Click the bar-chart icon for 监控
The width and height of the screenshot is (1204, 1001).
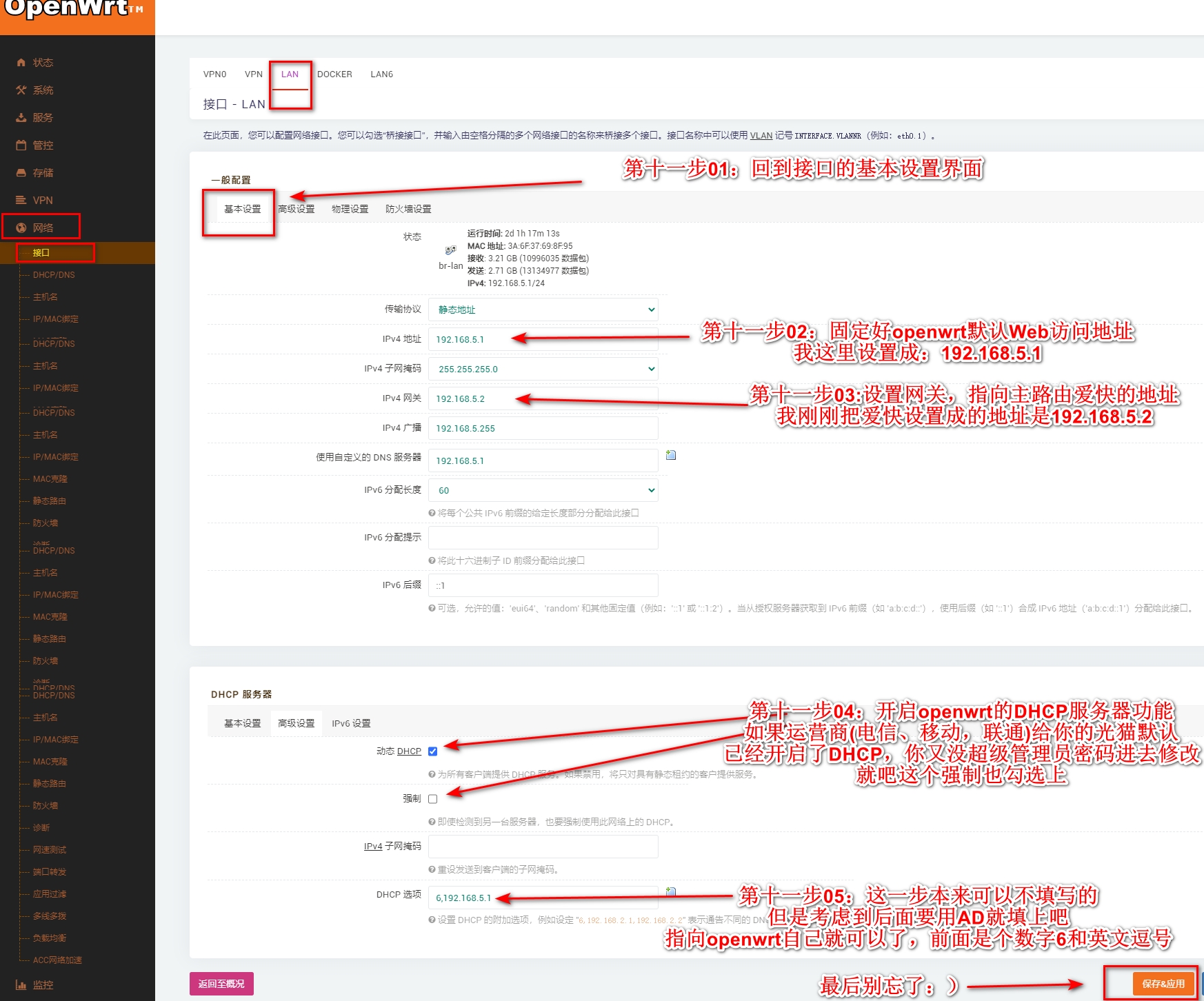[21, 985]
